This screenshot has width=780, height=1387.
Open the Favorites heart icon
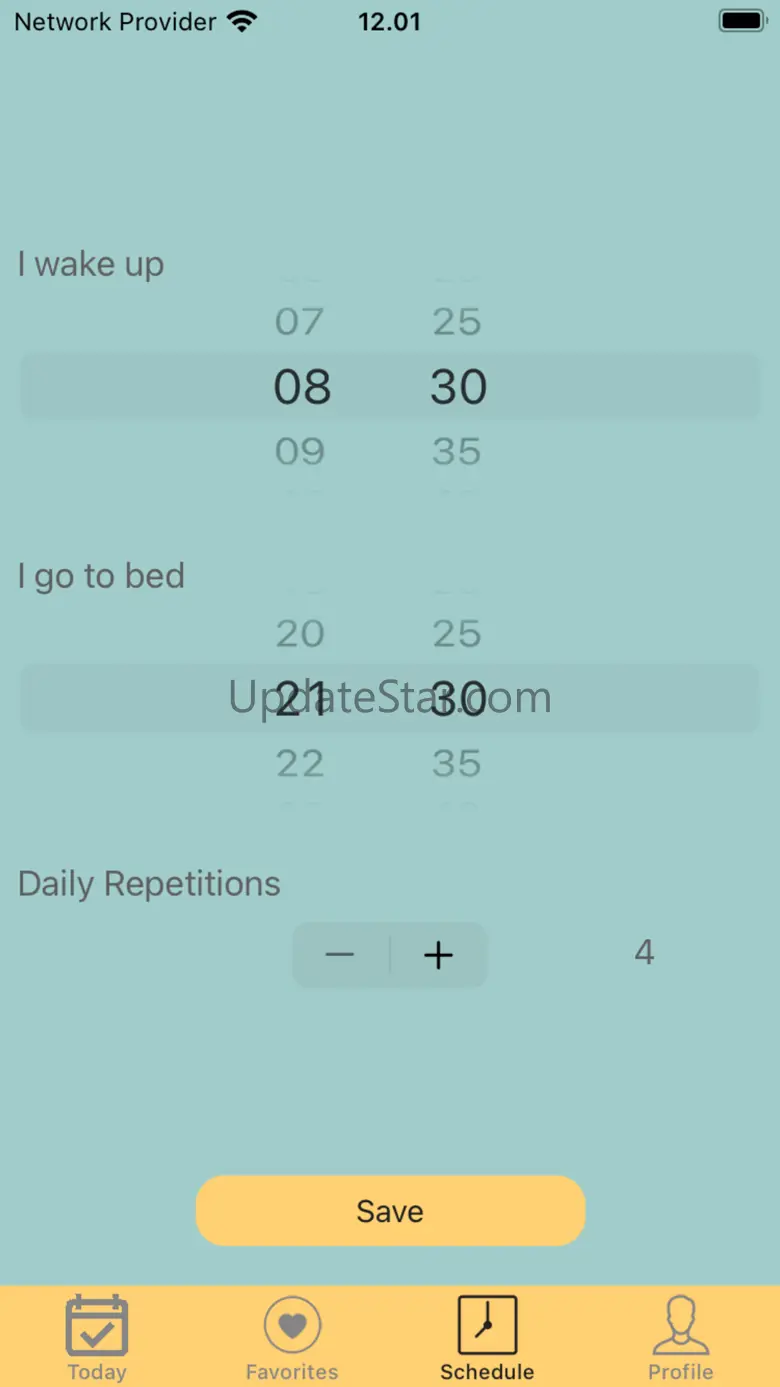click(x=292, y=1326)
